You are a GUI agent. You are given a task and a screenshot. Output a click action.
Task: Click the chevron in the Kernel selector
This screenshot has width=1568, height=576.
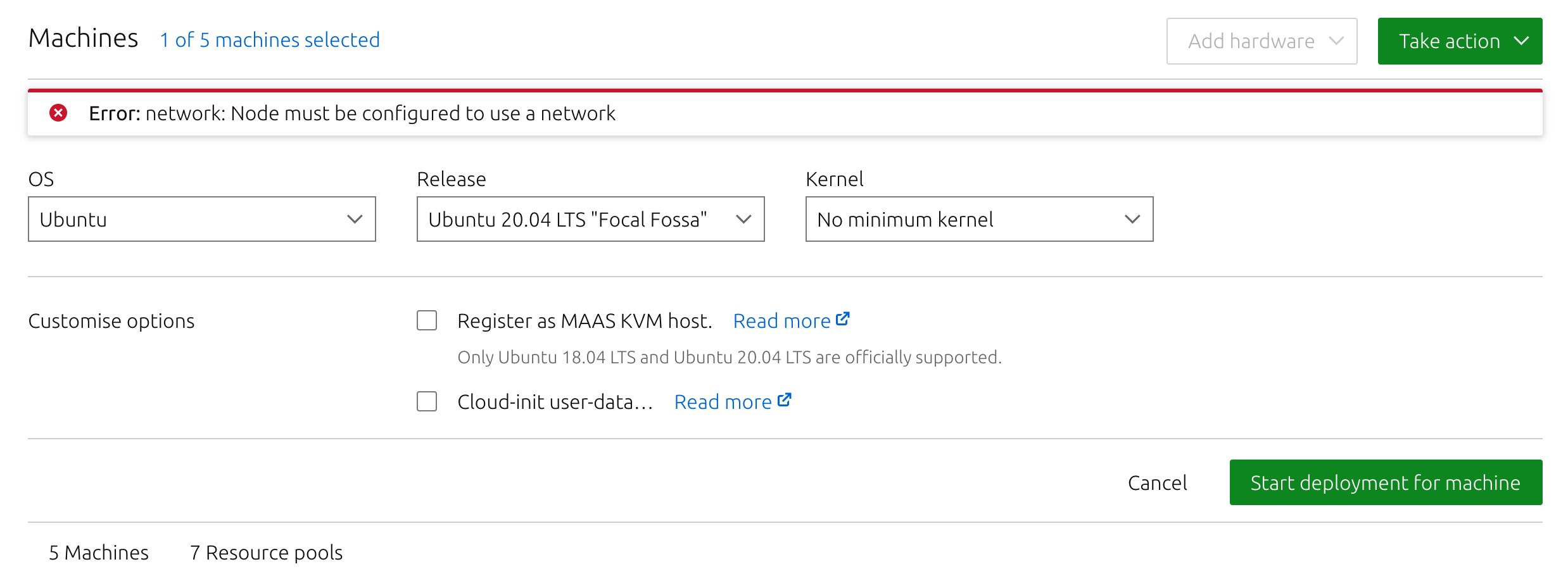coord(1131,219)
